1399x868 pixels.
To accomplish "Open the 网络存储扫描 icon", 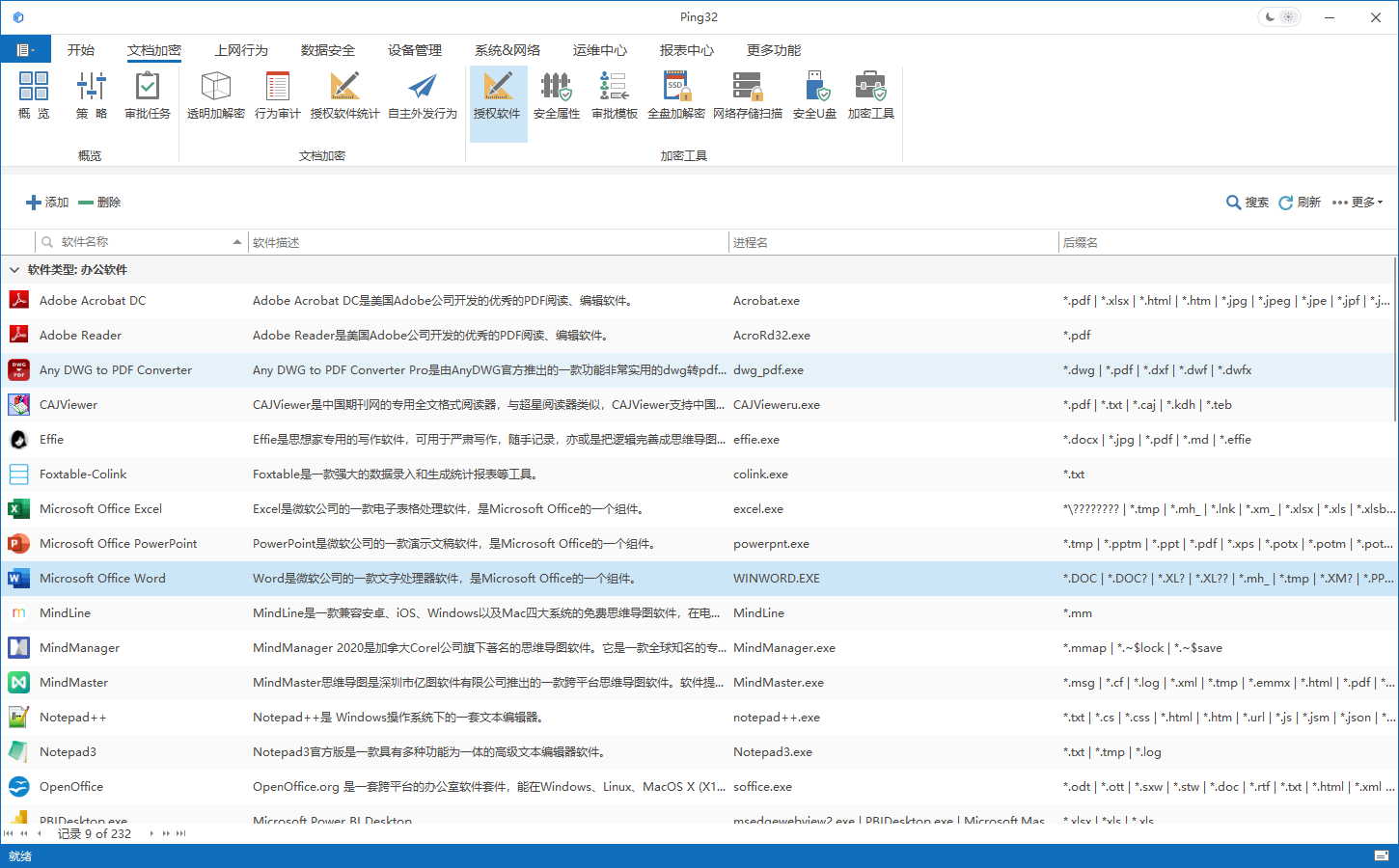I will pos(748,95).
